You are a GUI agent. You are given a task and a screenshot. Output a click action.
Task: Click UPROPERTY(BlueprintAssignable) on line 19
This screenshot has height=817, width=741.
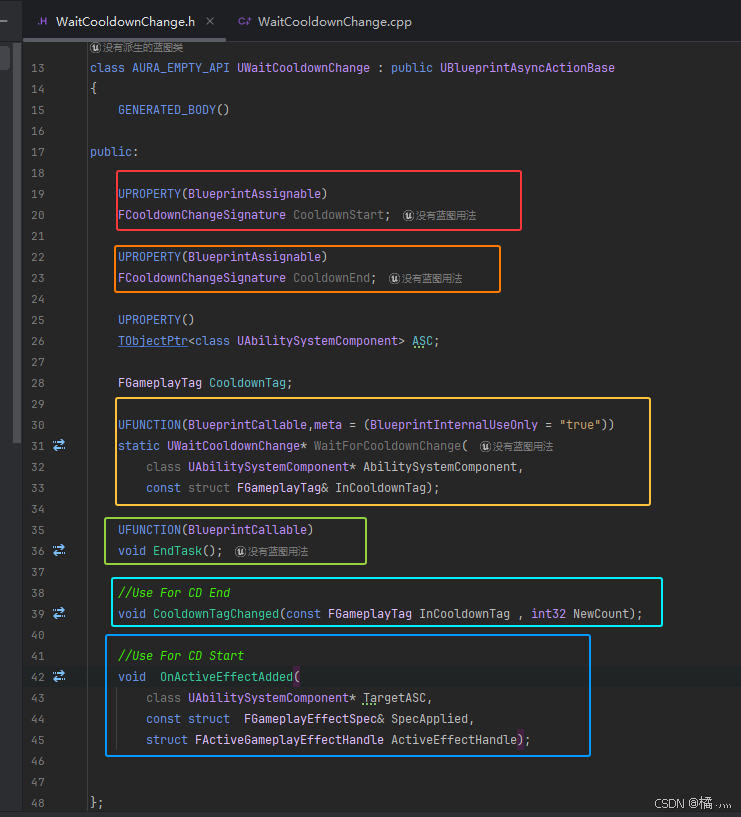point(223,194)
